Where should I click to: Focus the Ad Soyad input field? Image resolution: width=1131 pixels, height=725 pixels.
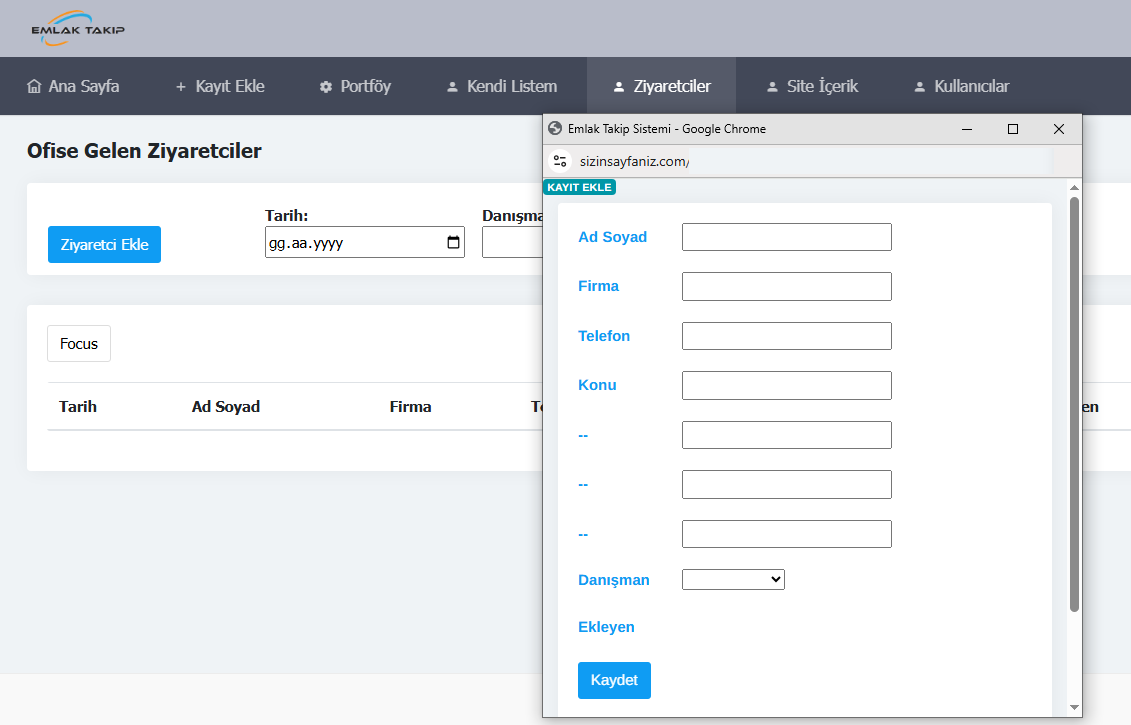(x=786, y=237)
